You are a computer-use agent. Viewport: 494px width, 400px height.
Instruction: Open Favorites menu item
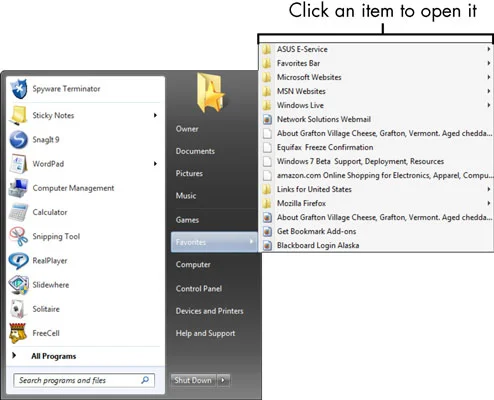[214, 242]
